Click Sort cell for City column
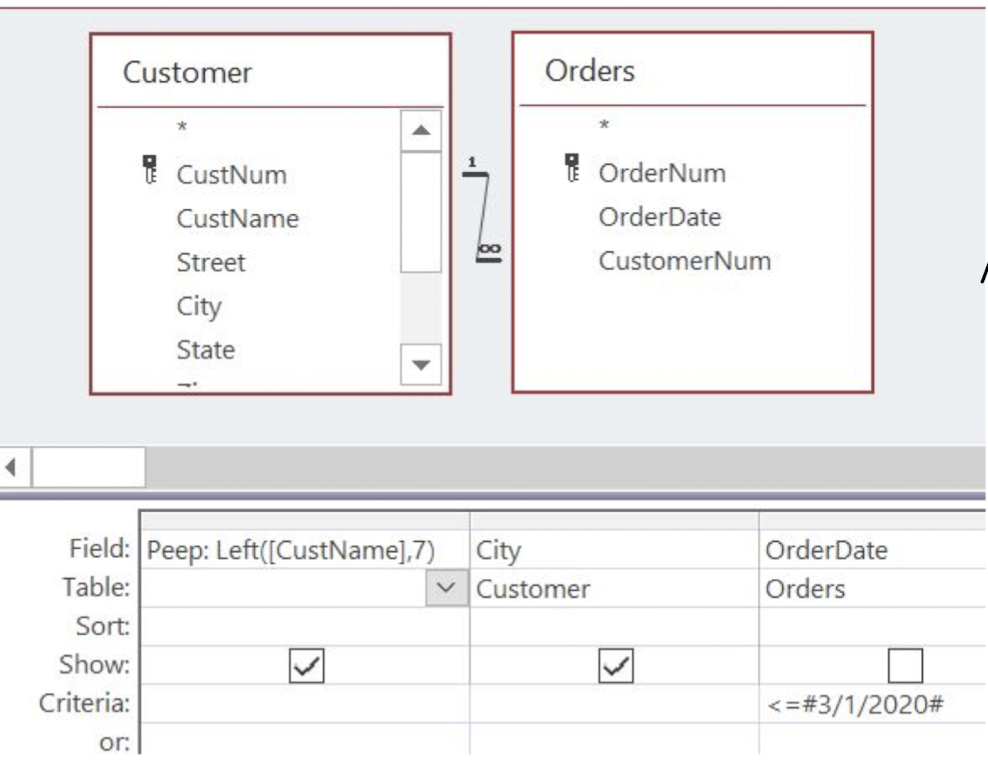Image resolution: width=988 pixels, height=762 pixels. tap(614, 626)
